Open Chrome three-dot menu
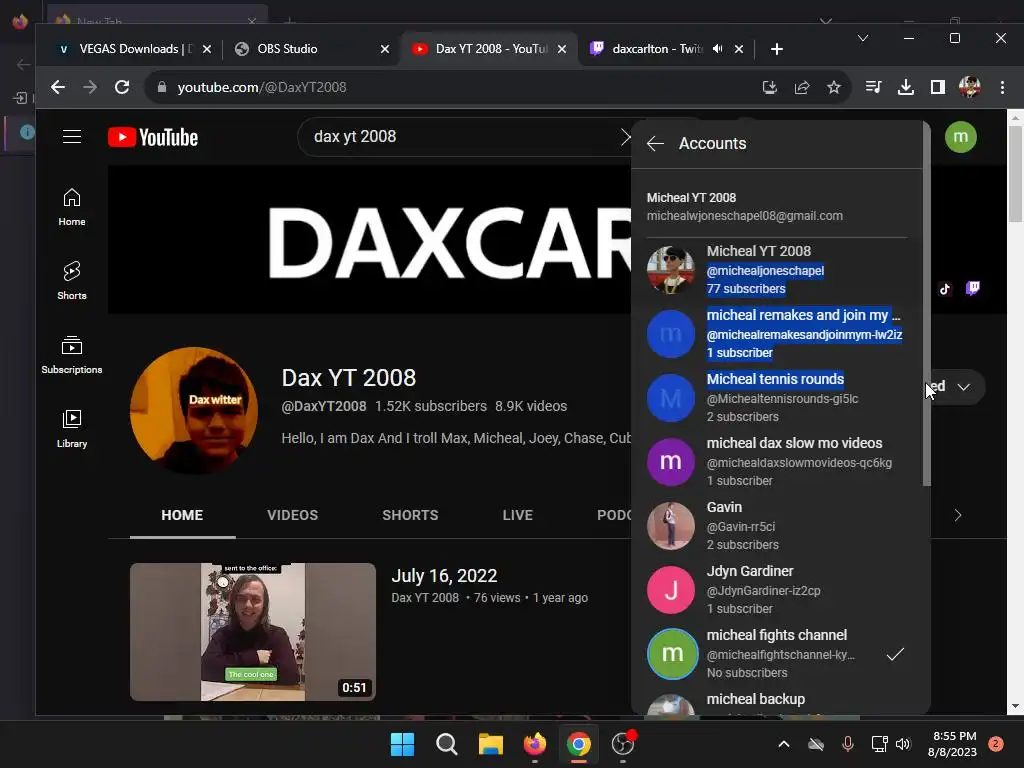Image resolution: width=1024 pixels, height=768 pixels. [x=1002, y=87]
